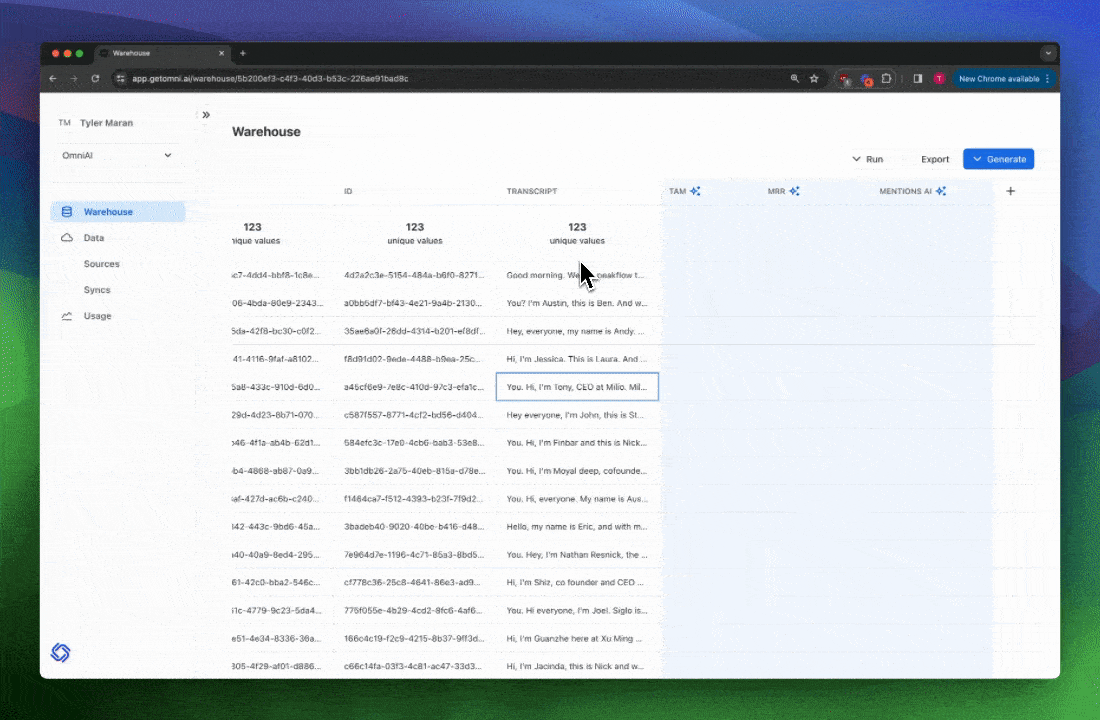Click New Chrome available button
This screenshot has width=1100, height=720.
(x=1002, y=78)
